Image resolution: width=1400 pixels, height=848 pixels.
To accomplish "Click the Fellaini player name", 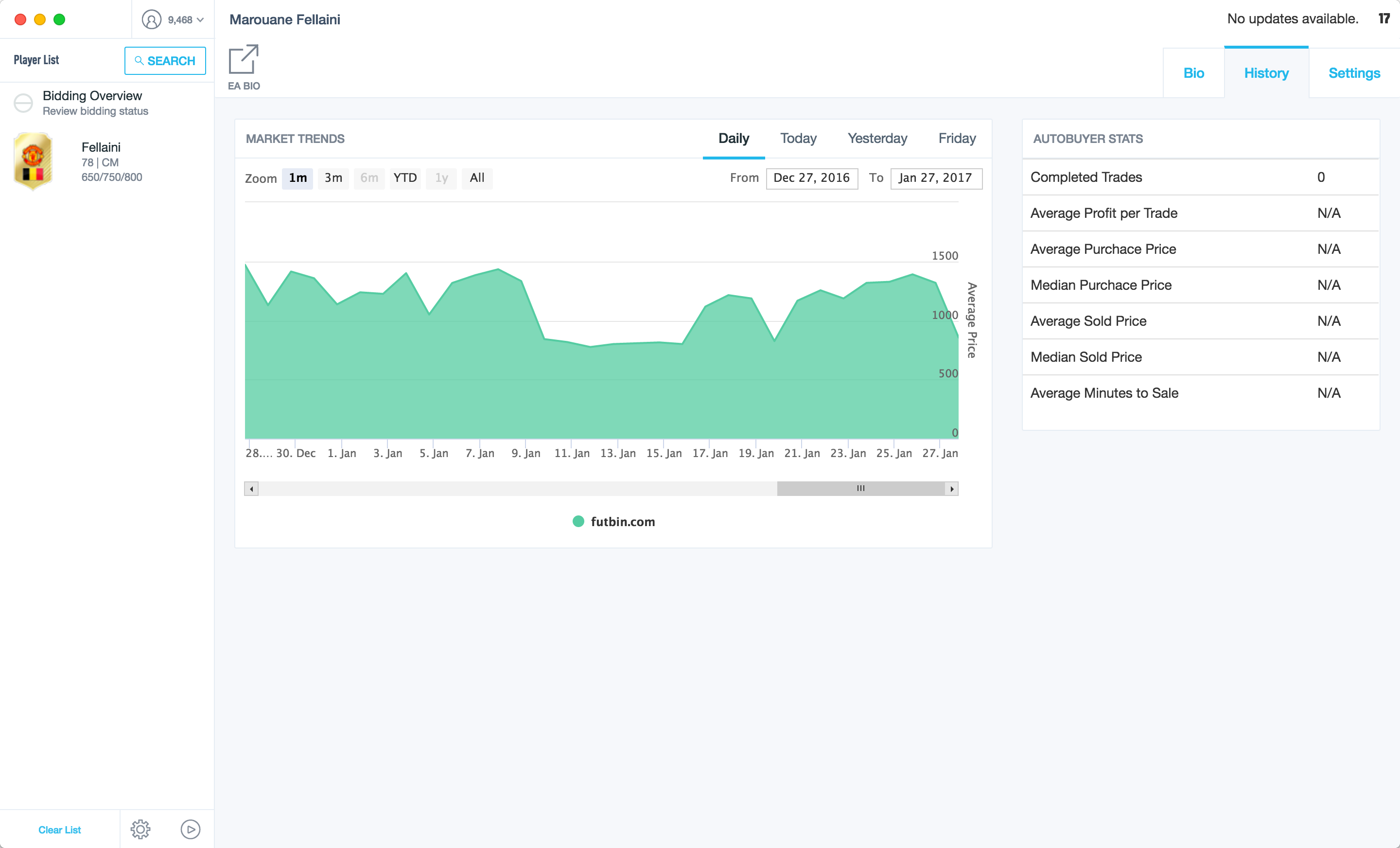I will click(x=101, y=147).
